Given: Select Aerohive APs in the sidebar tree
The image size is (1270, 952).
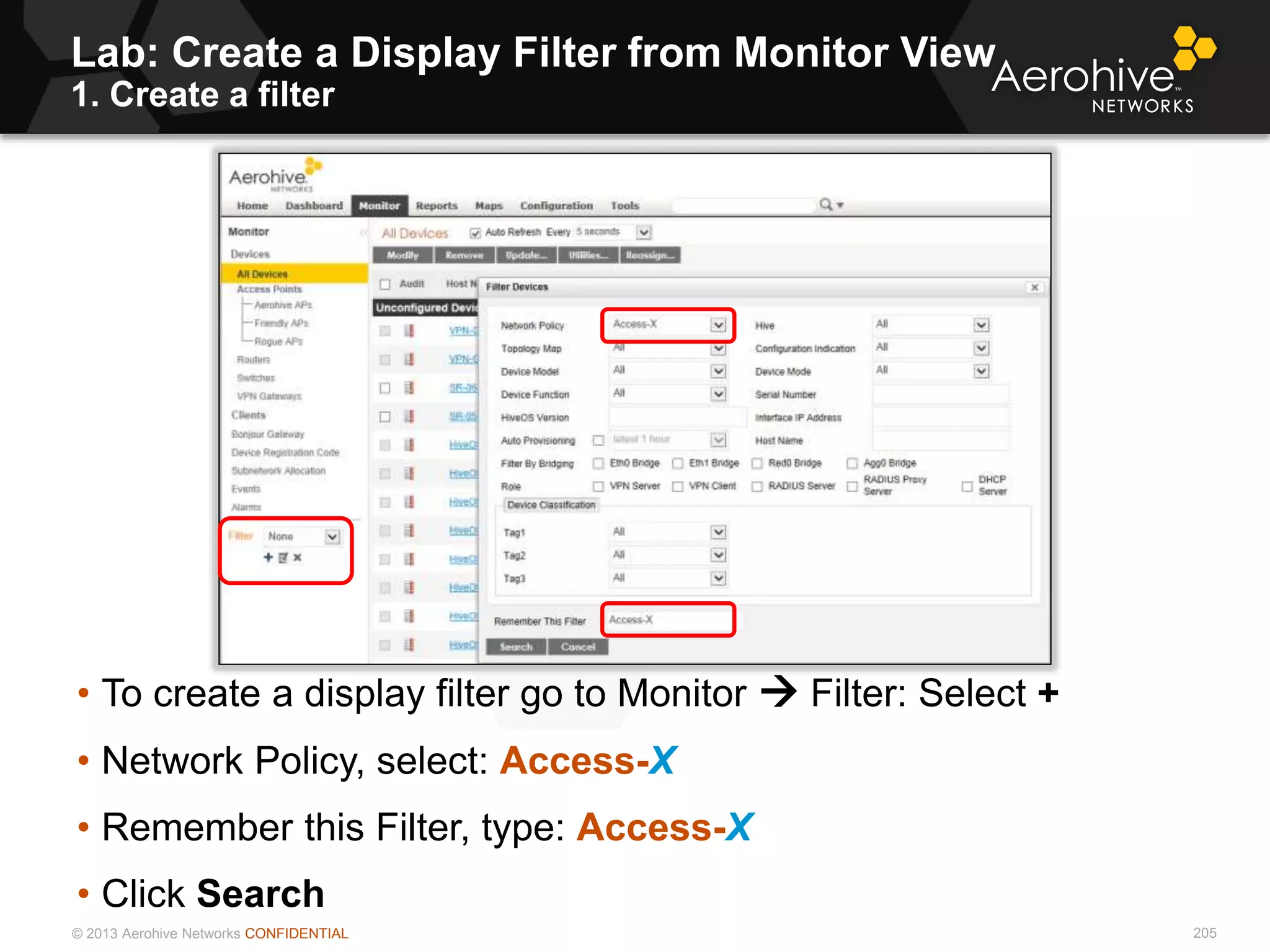Looking at the screenshot, I should [283, 305].
